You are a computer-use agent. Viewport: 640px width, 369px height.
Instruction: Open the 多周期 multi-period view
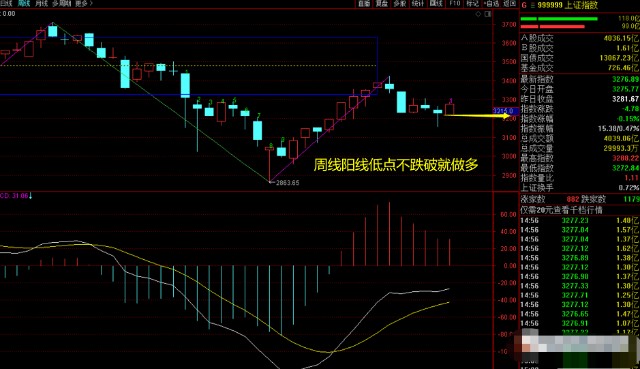tap(62, 3)
